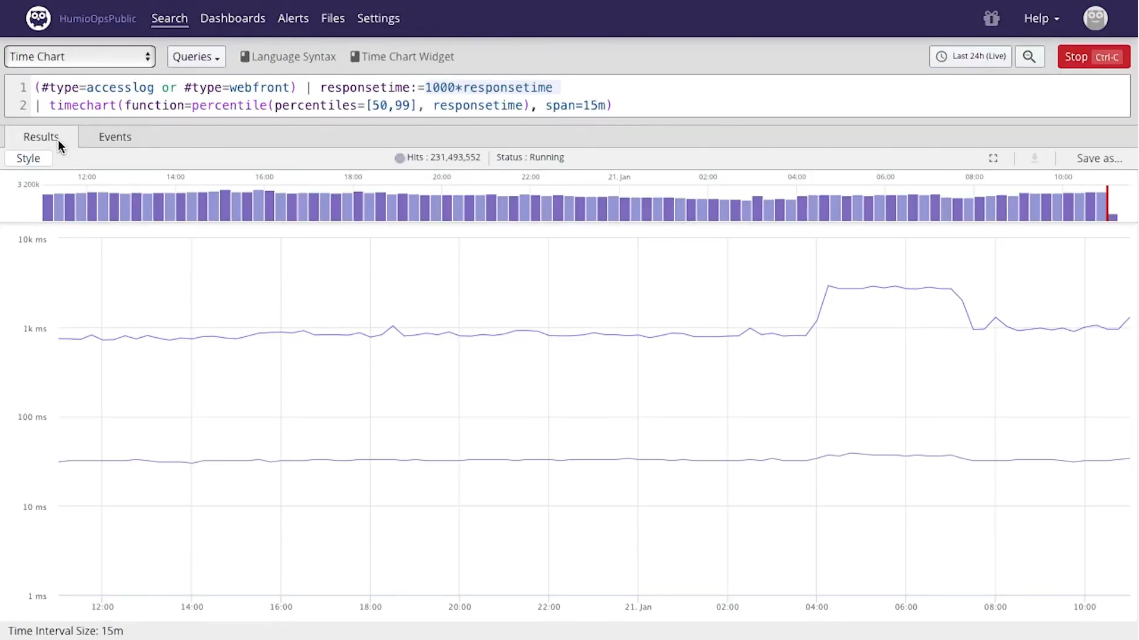Expand the Queries dropdown
The width and height of the screenshot is (1139, 640).
(x=196, y=57)
